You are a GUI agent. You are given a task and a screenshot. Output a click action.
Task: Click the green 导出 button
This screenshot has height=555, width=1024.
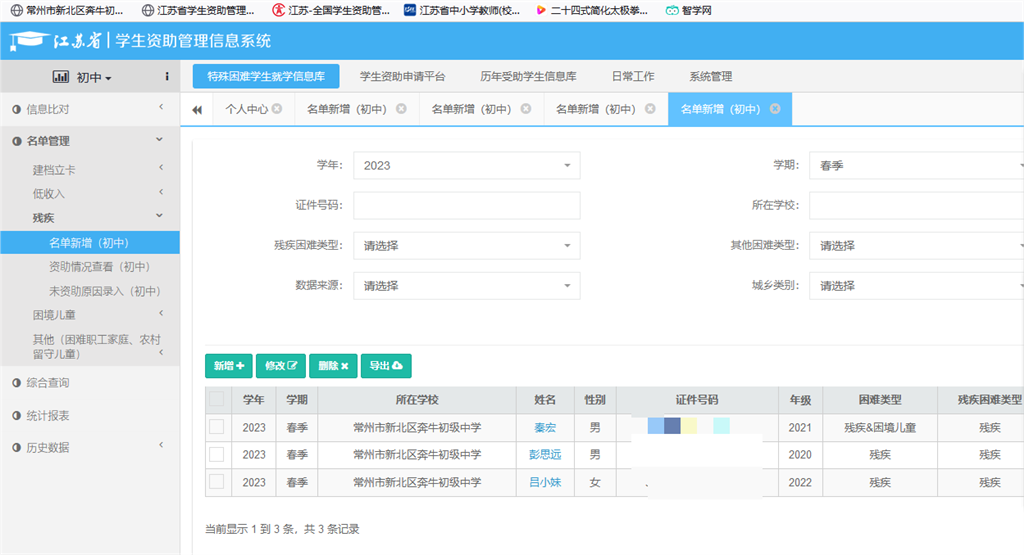coord(386,366)
